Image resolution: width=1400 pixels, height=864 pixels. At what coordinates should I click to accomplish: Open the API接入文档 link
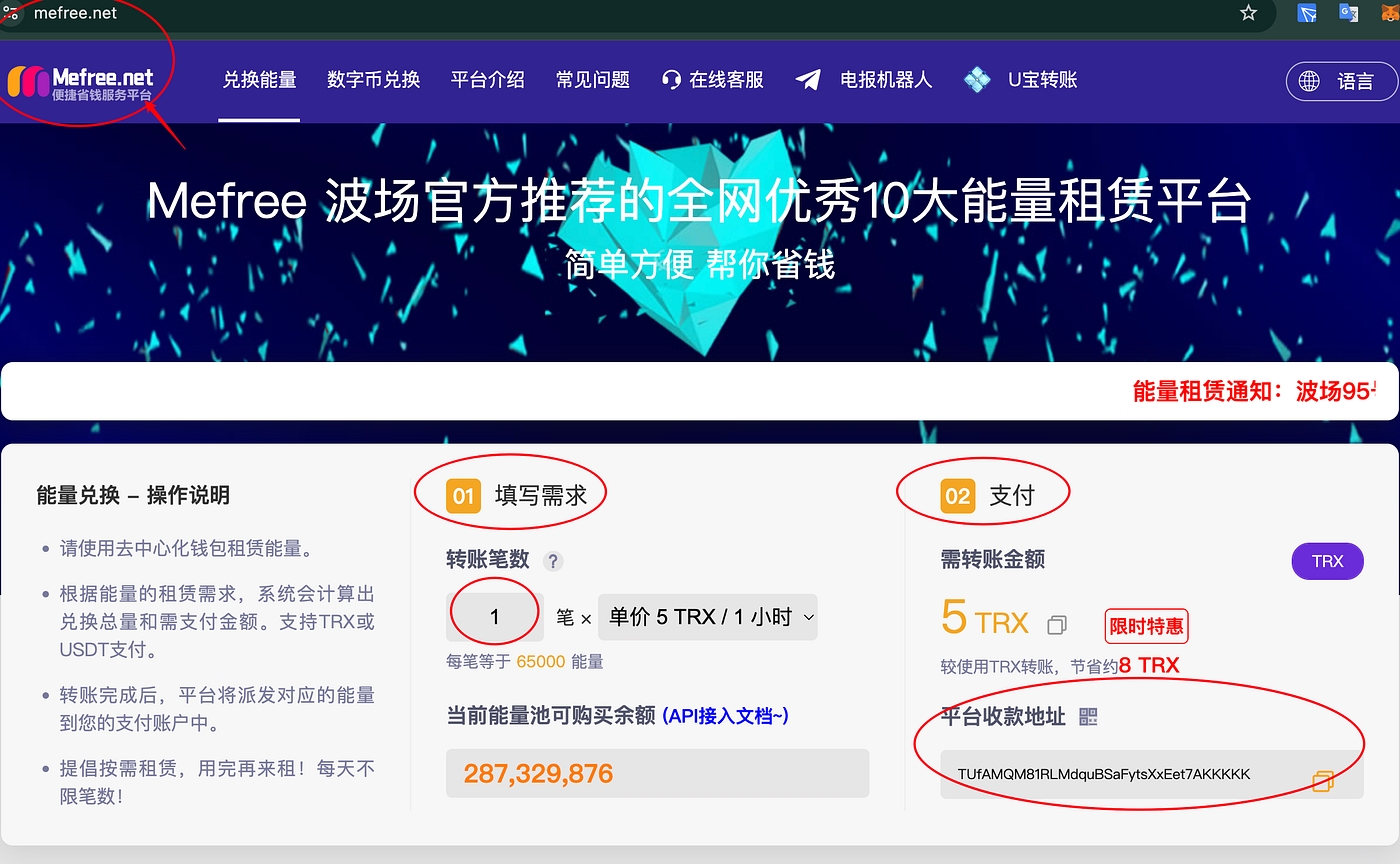tap(726, 715)
